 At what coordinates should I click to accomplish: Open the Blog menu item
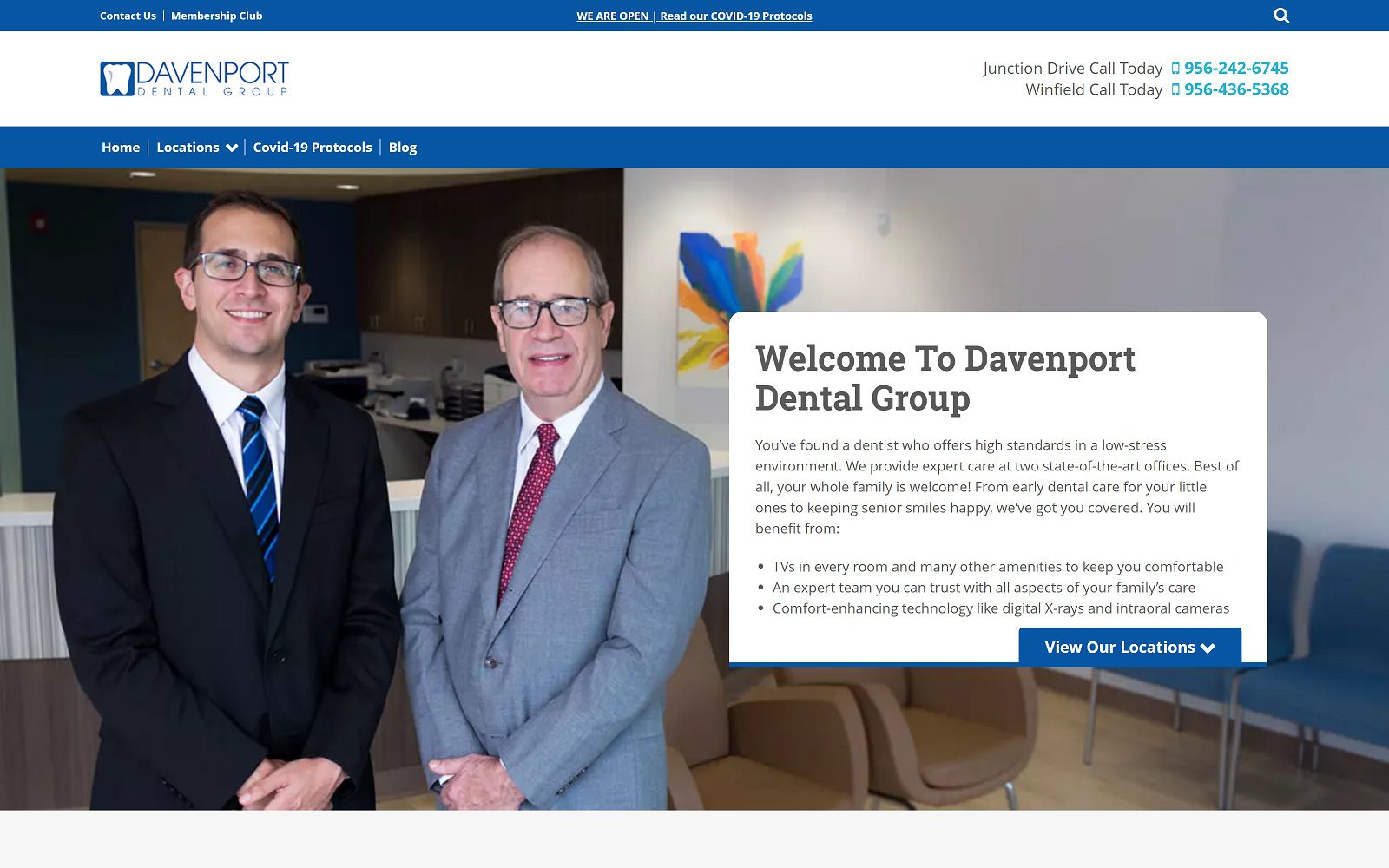click(x=403, y=148)
